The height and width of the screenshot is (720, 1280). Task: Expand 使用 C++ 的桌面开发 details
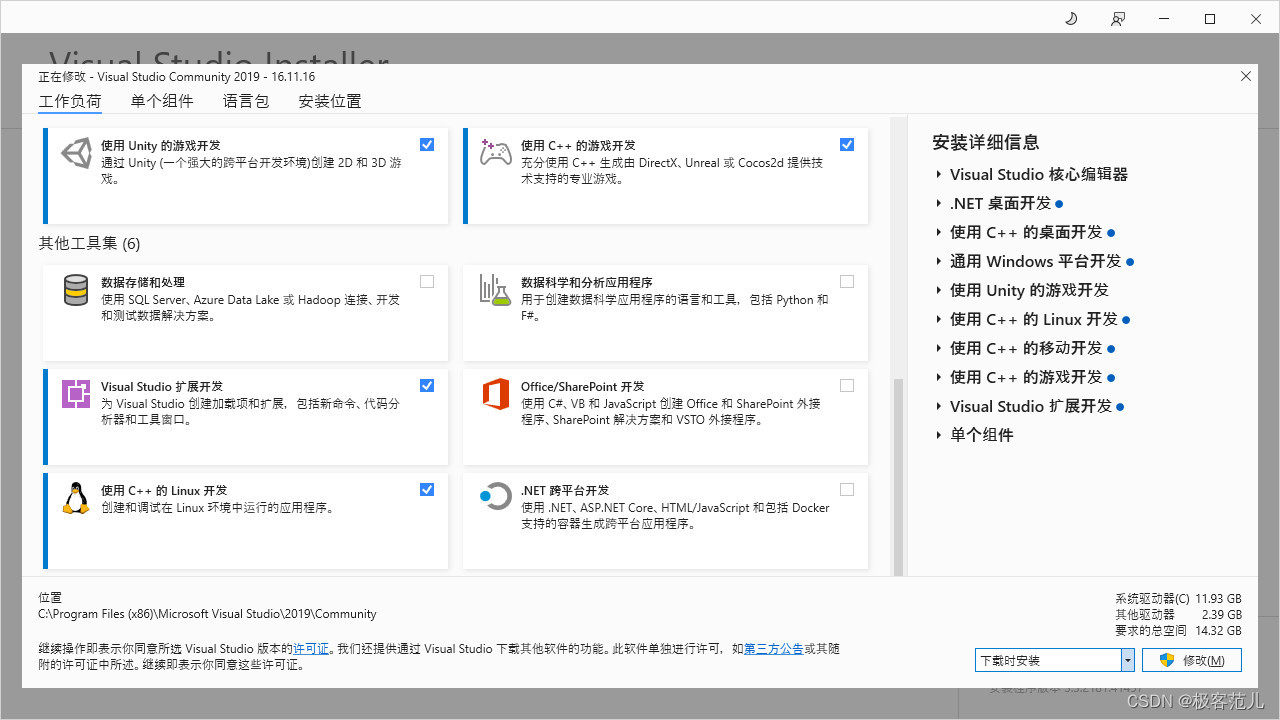tap(939, 233)
